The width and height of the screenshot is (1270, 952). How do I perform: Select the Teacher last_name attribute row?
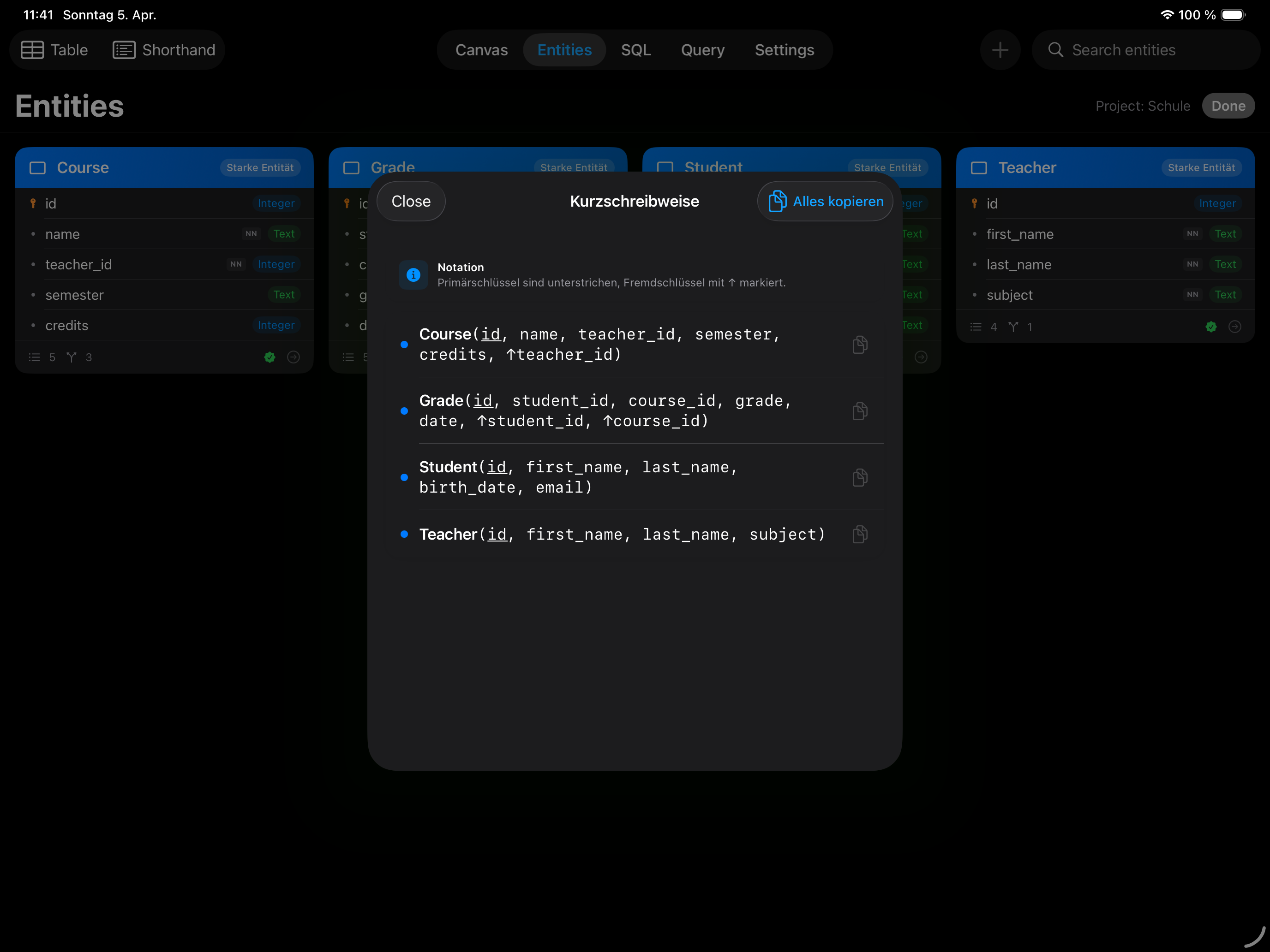tap(1105, 264)
